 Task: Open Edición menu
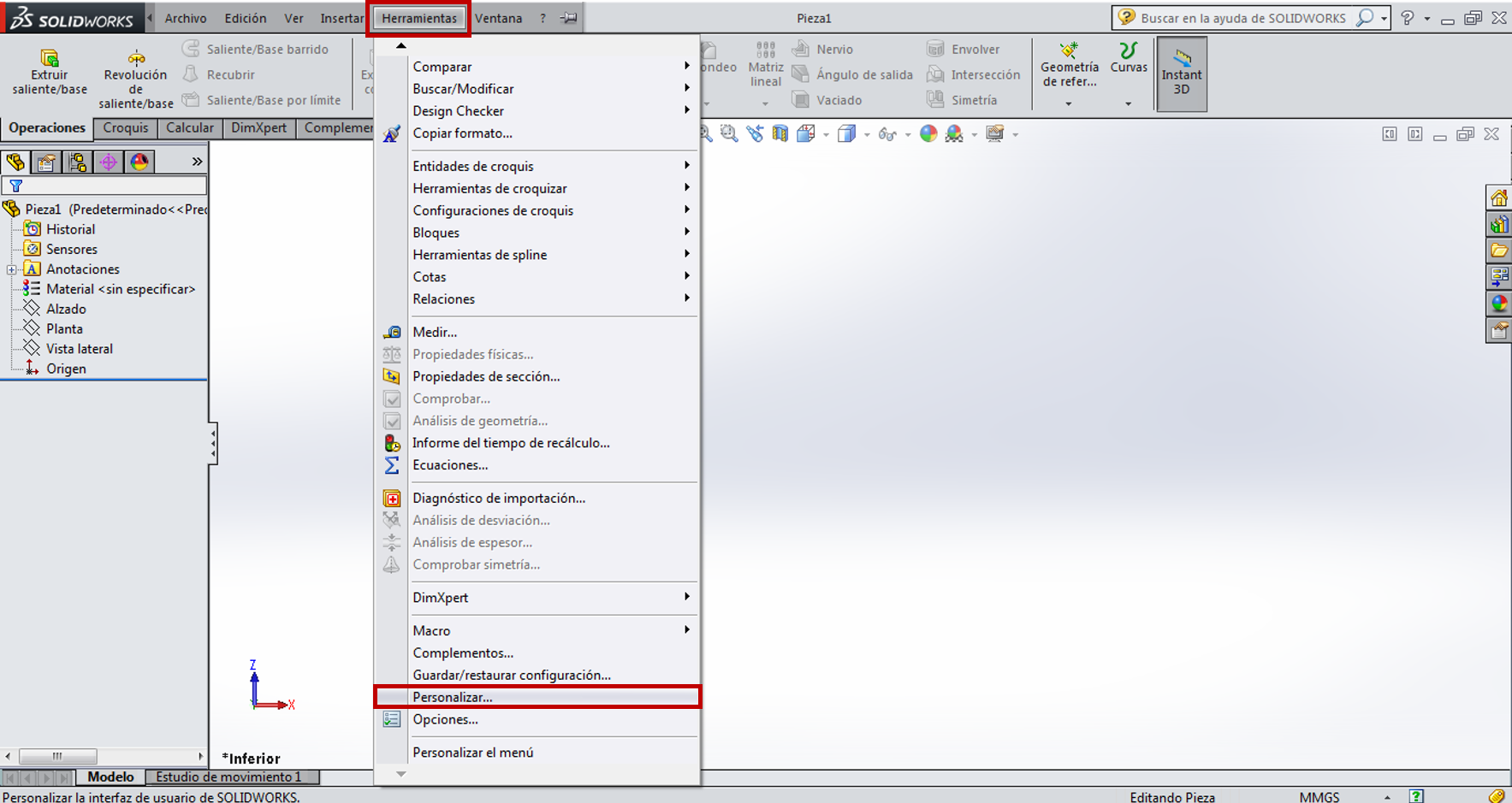246,18
